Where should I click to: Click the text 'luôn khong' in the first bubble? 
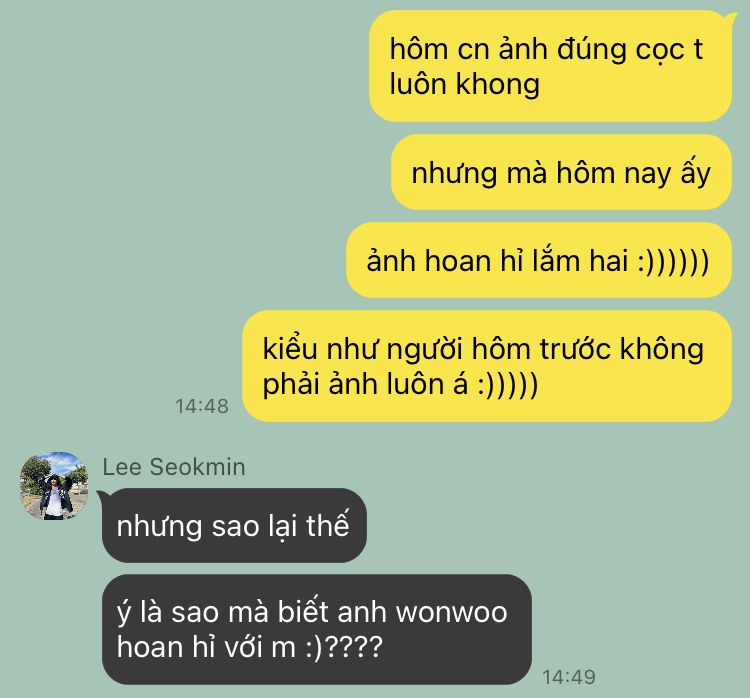(464, 84)
